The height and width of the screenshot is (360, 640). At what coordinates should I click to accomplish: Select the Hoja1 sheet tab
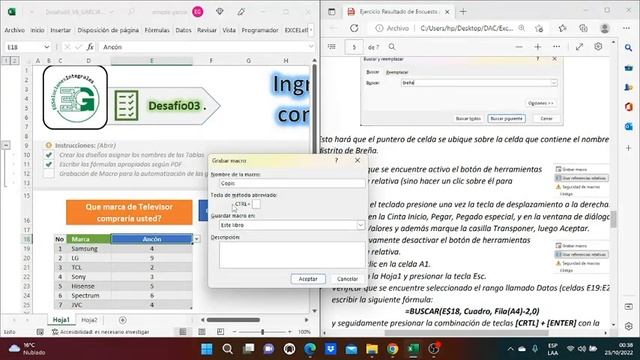pos(61,320)
